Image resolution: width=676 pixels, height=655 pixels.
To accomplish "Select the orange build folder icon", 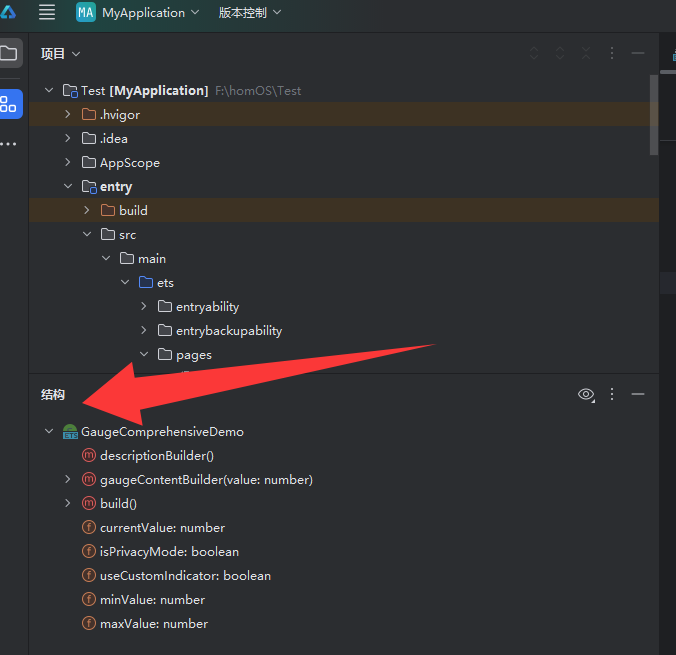I will tap(108, 210).
